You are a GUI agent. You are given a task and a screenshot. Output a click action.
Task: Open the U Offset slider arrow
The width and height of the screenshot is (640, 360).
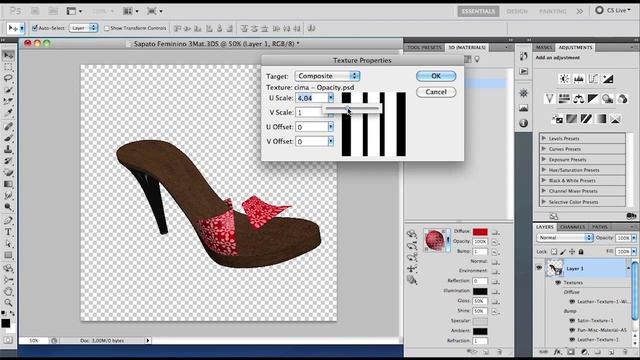click(331, 127)
